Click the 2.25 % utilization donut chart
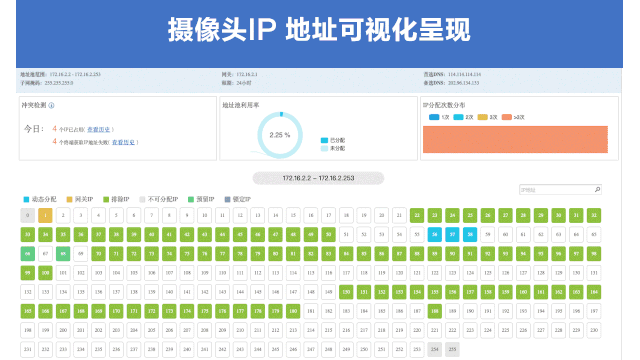Screen dimensions: 640x360 point(280,135)
